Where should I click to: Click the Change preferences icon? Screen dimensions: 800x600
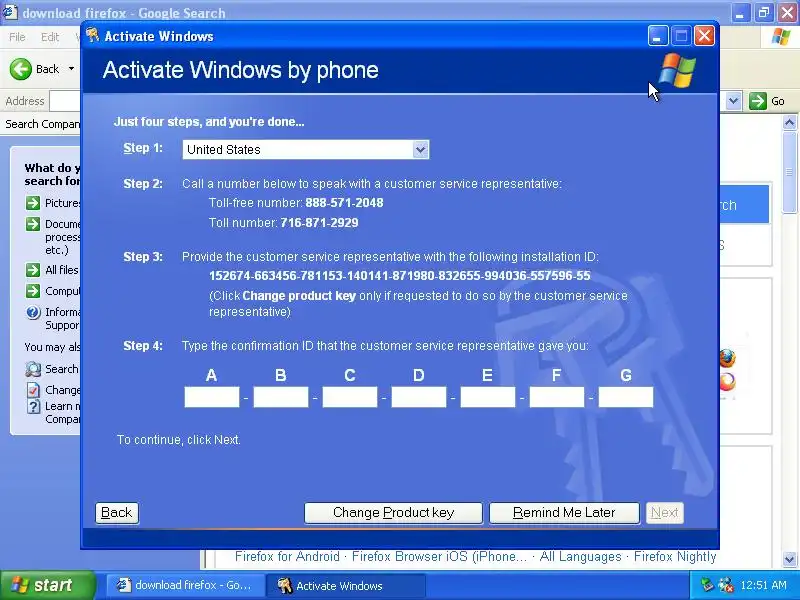33,390
